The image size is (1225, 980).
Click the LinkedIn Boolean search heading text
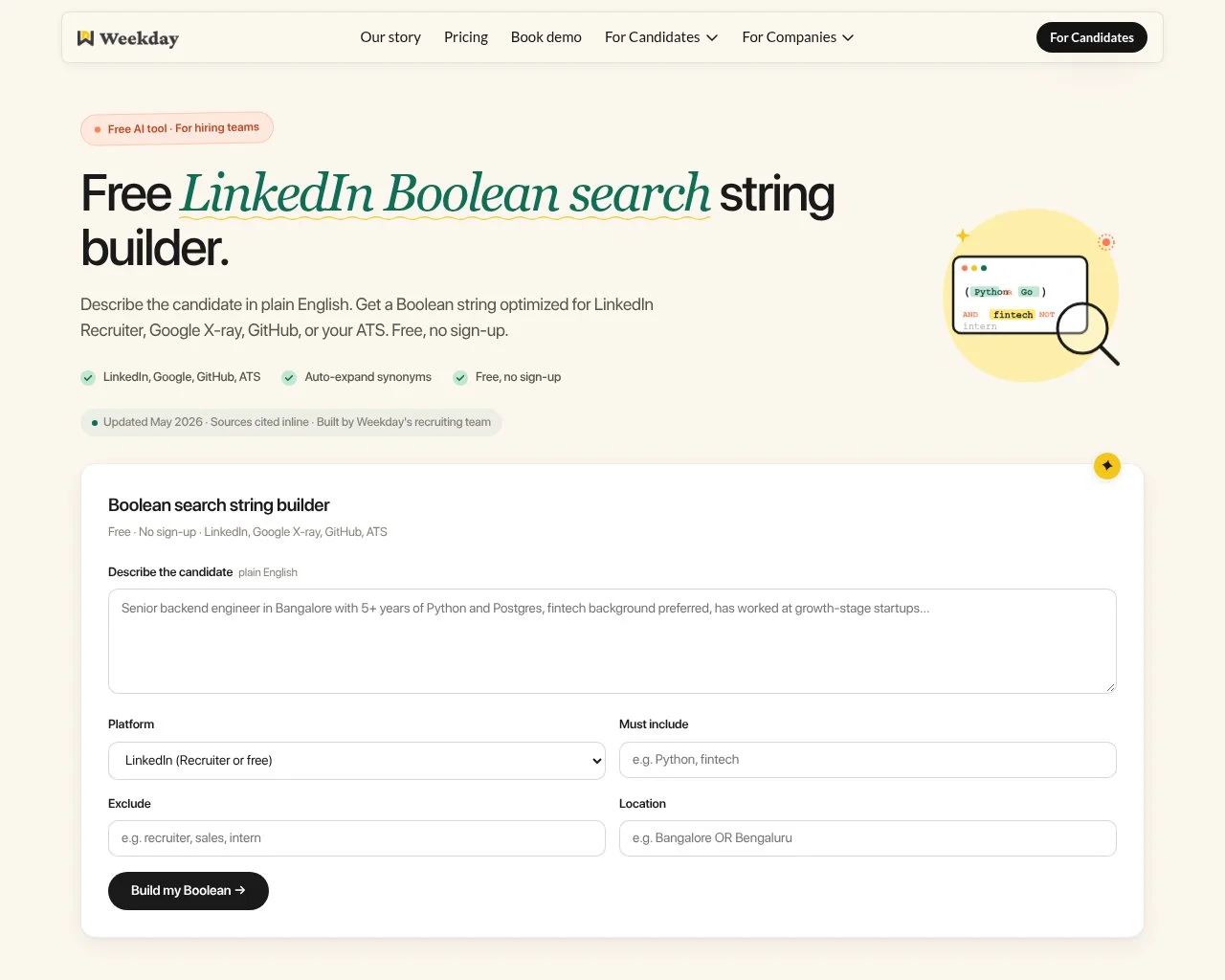click(446, 193)
